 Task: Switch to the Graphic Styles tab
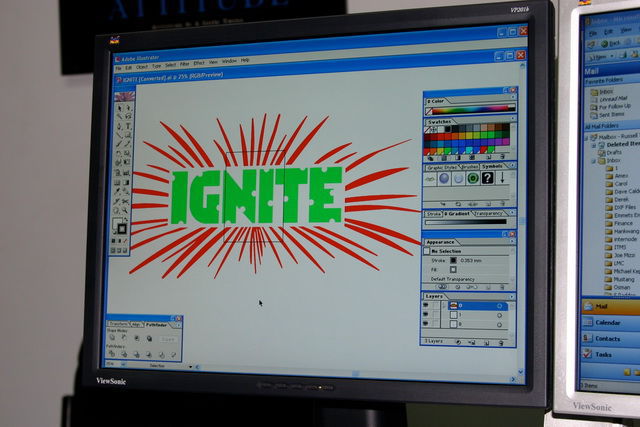tap(442, 167)
